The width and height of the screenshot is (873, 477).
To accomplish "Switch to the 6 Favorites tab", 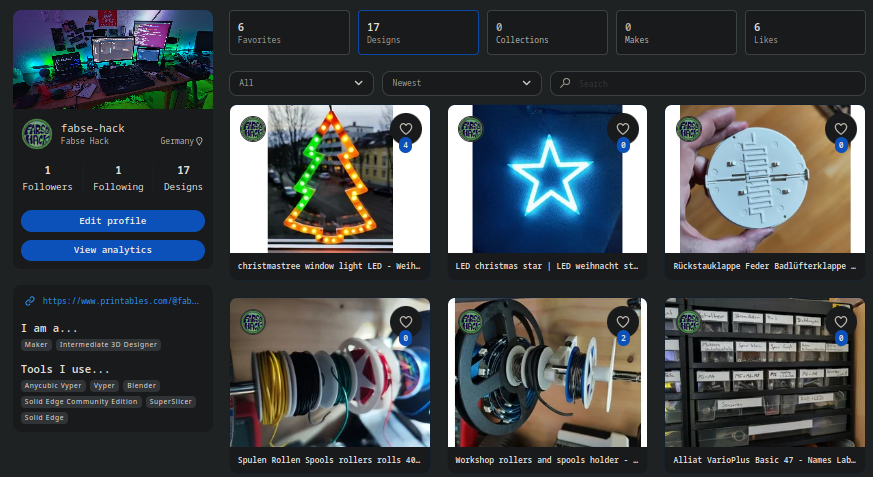I will coord(289,33).
